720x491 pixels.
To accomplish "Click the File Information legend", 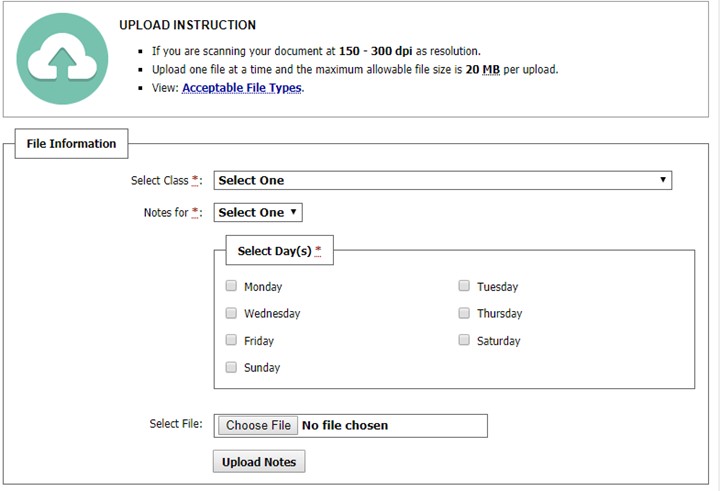I will 71,144.
